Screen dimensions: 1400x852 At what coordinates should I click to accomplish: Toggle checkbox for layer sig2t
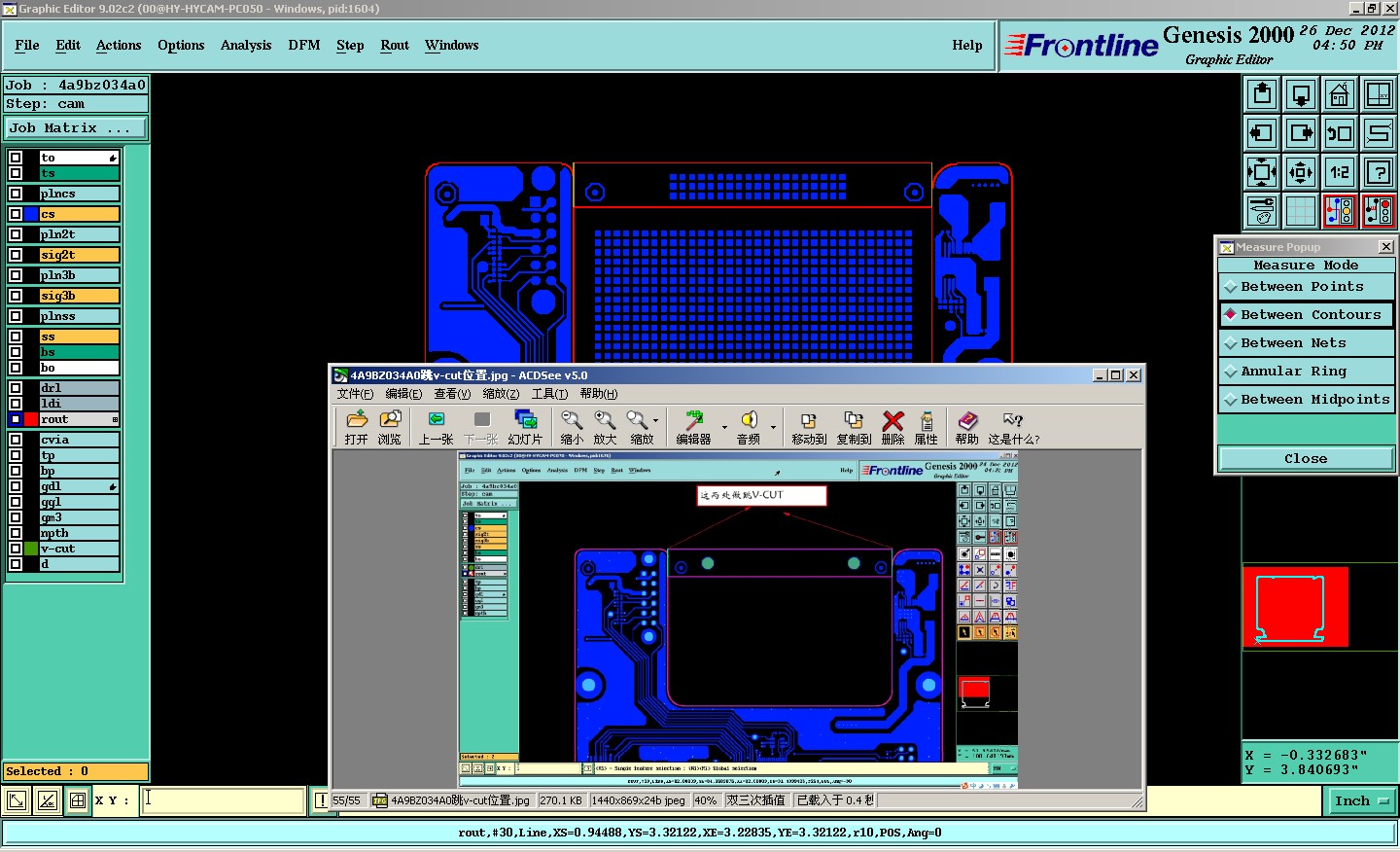coord(16,255)
